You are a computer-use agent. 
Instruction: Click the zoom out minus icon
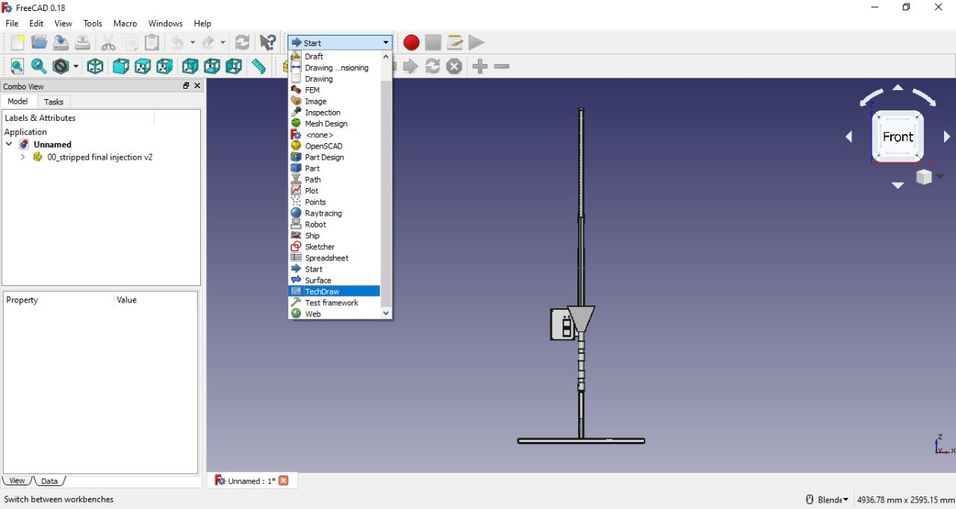click(502, 66)
